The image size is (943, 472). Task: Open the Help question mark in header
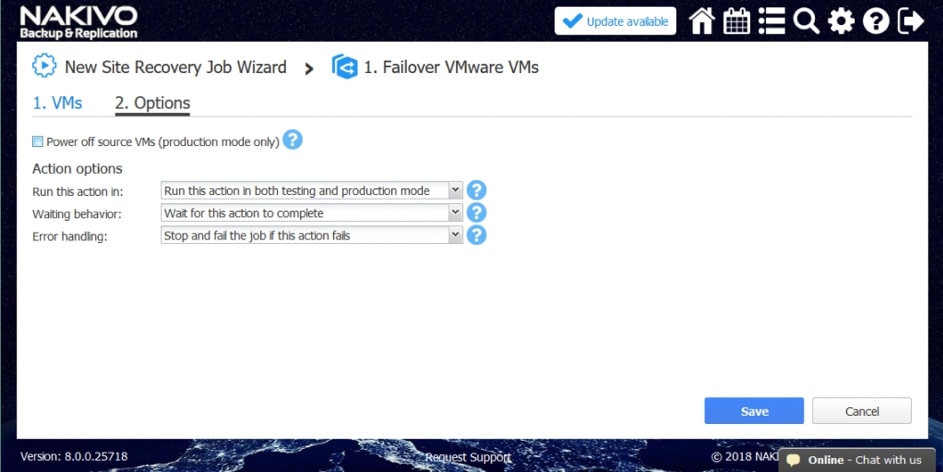(876, 21)
